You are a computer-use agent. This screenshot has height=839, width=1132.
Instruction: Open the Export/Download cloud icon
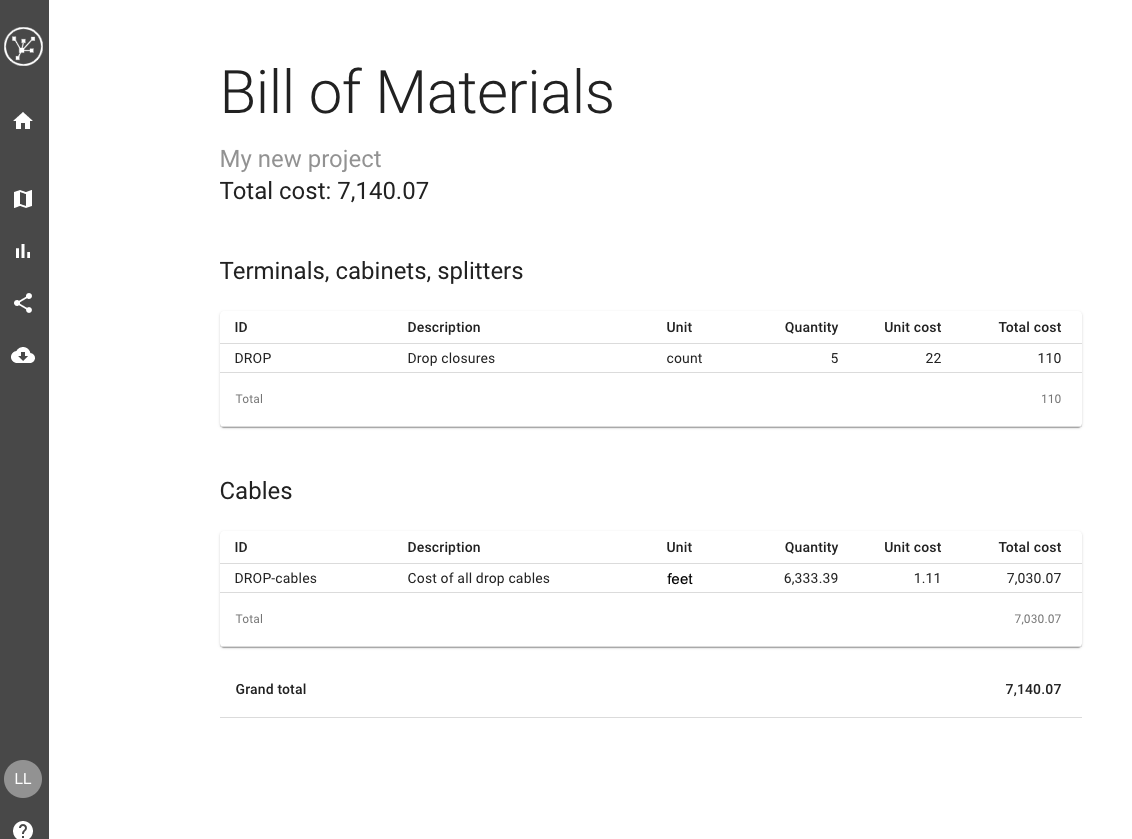[23, 355]
